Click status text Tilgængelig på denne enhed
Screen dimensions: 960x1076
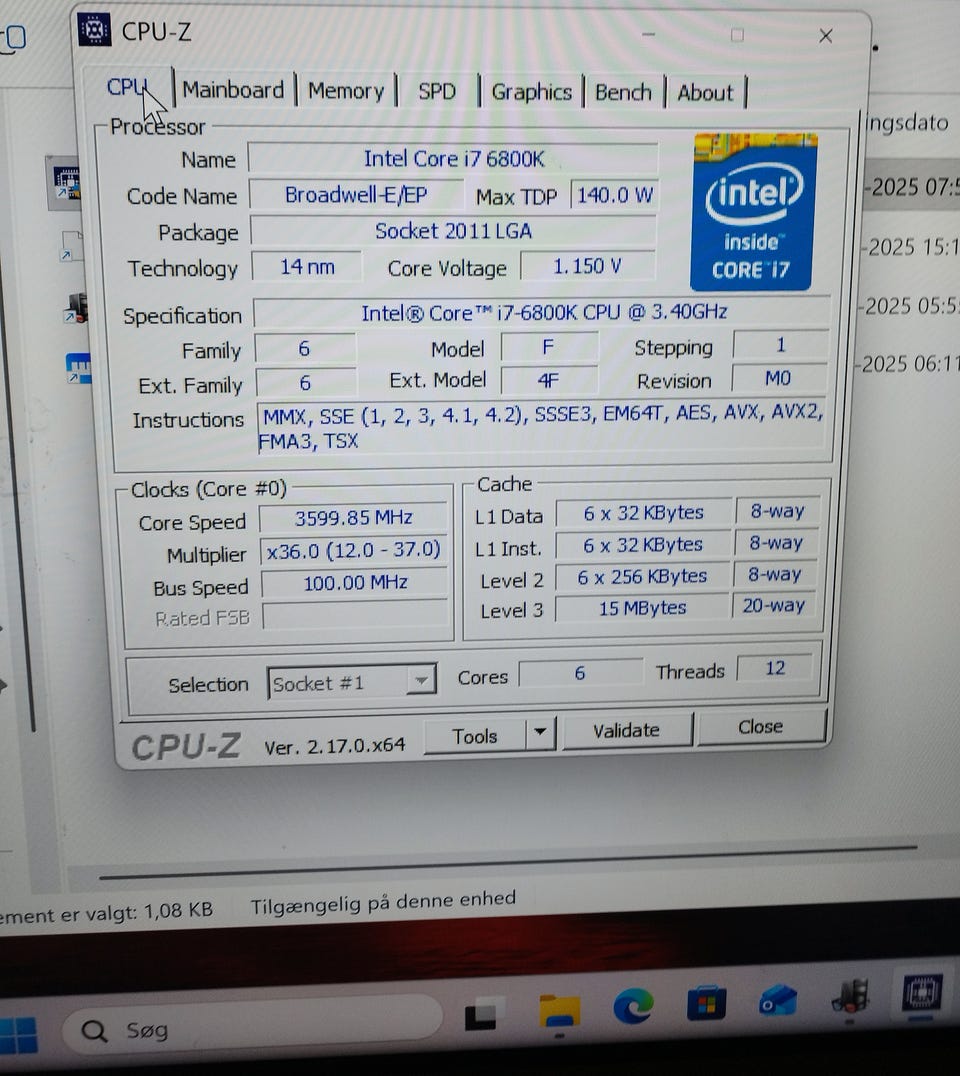[383, 902]
